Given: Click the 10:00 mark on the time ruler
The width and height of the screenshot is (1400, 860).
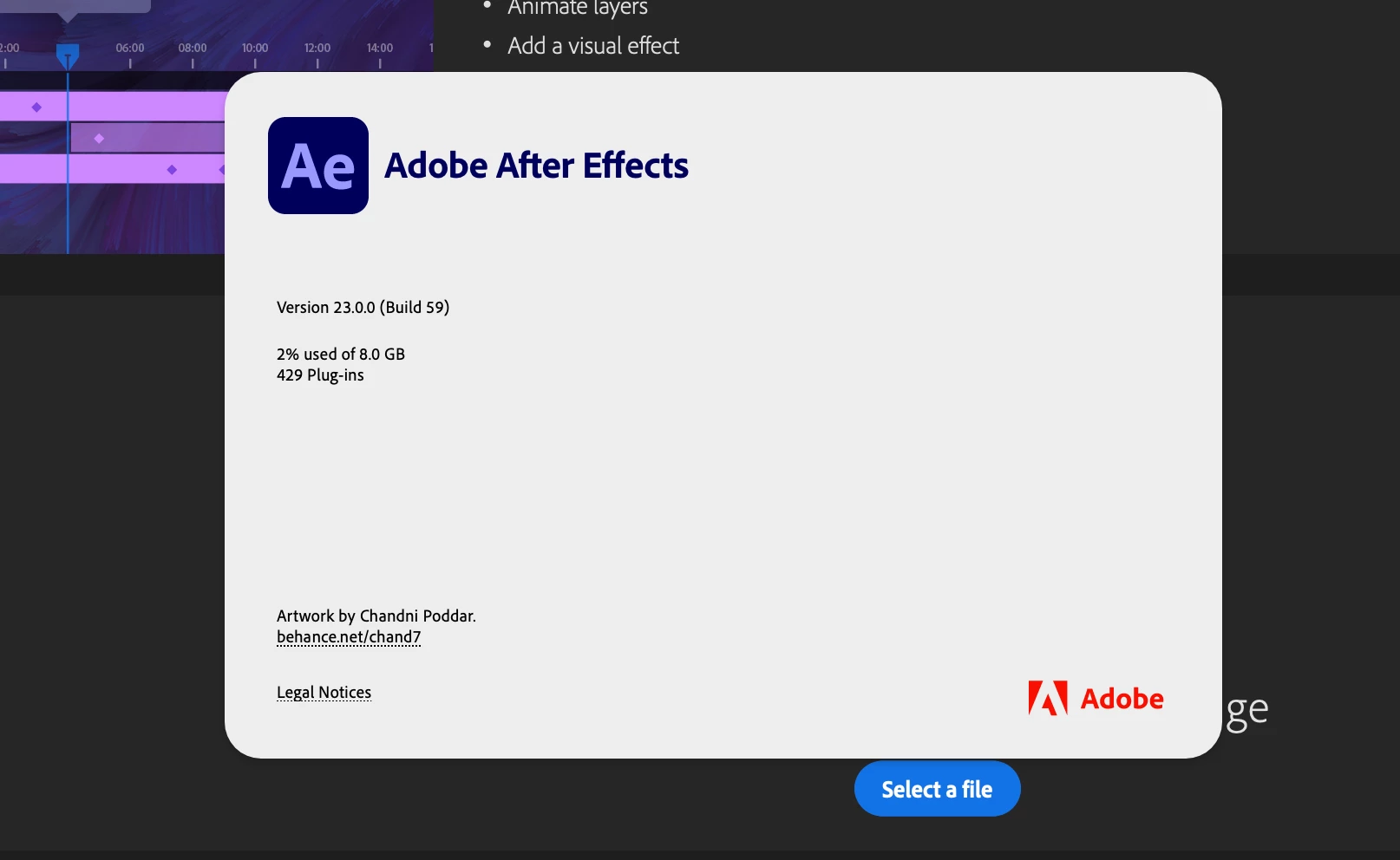Looking at the screenshot, I should pyautogui.click(x=255, y=48).
